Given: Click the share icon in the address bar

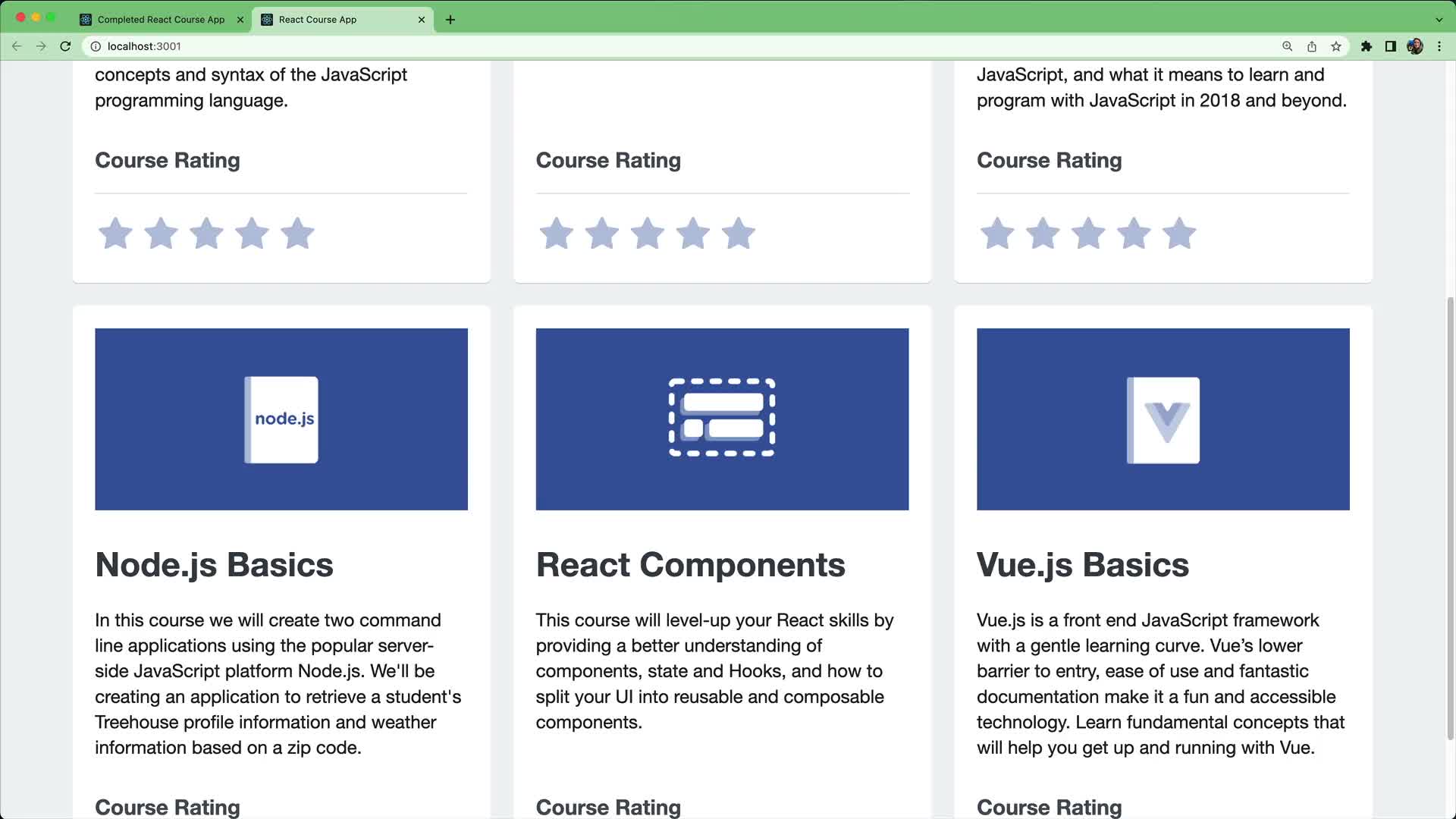Looking at the screenshot, I should (1311, 46).
